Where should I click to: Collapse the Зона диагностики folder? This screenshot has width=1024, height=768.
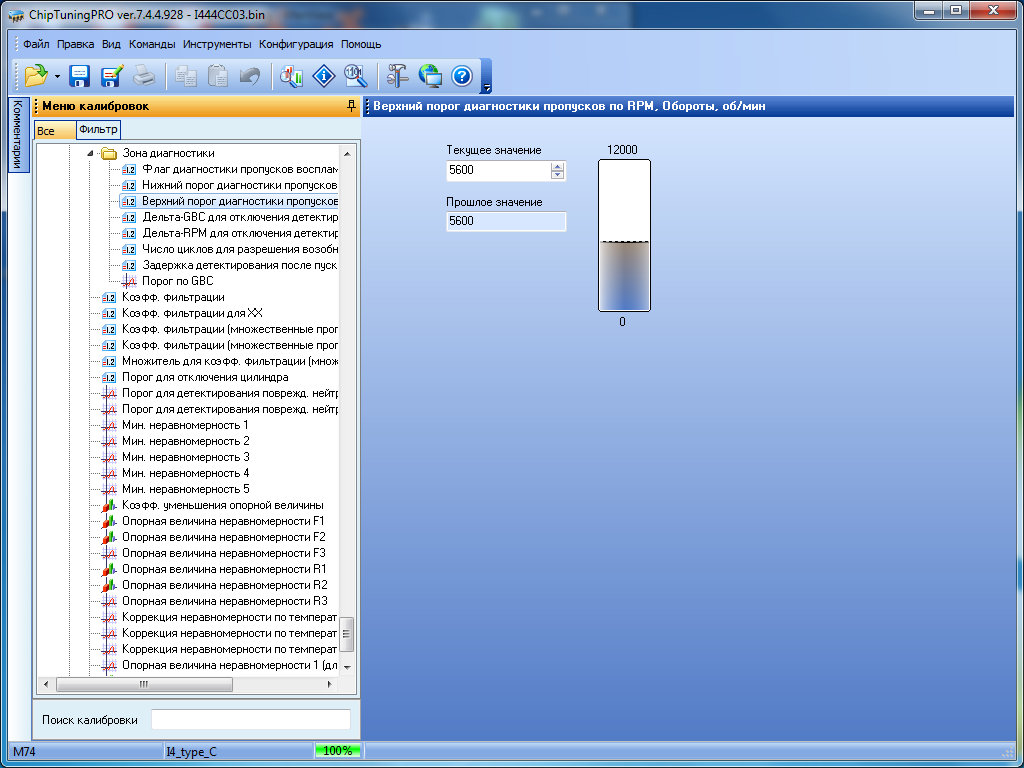pyautogui.click(x=89, y=154)
